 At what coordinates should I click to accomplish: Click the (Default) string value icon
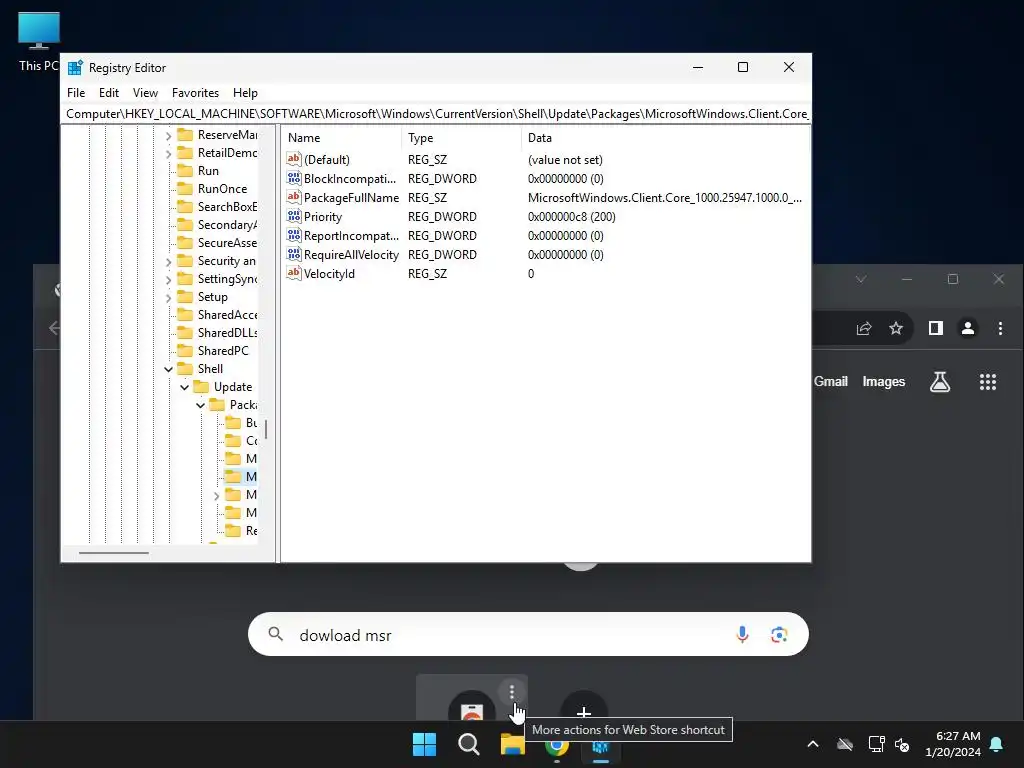[x=294, y=159]
